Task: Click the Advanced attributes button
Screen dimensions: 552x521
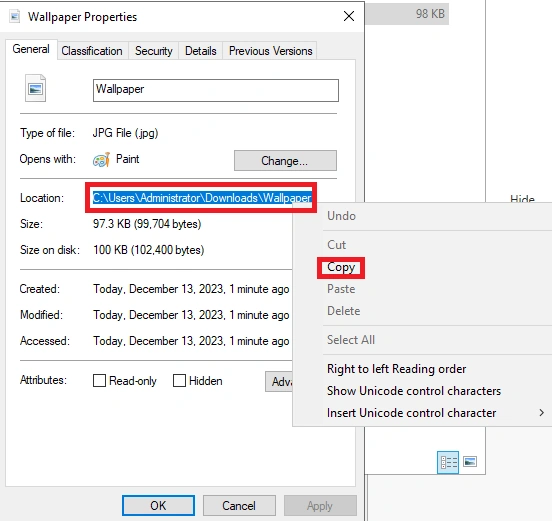Action: pyautogui.click(x=279, y=381)
